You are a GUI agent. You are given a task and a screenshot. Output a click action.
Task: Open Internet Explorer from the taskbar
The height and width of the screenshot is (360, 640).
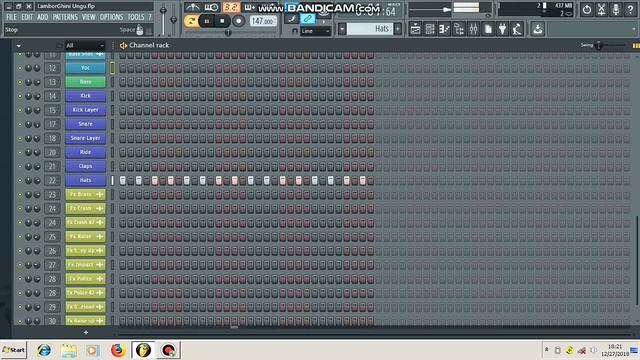pos(44,350)
